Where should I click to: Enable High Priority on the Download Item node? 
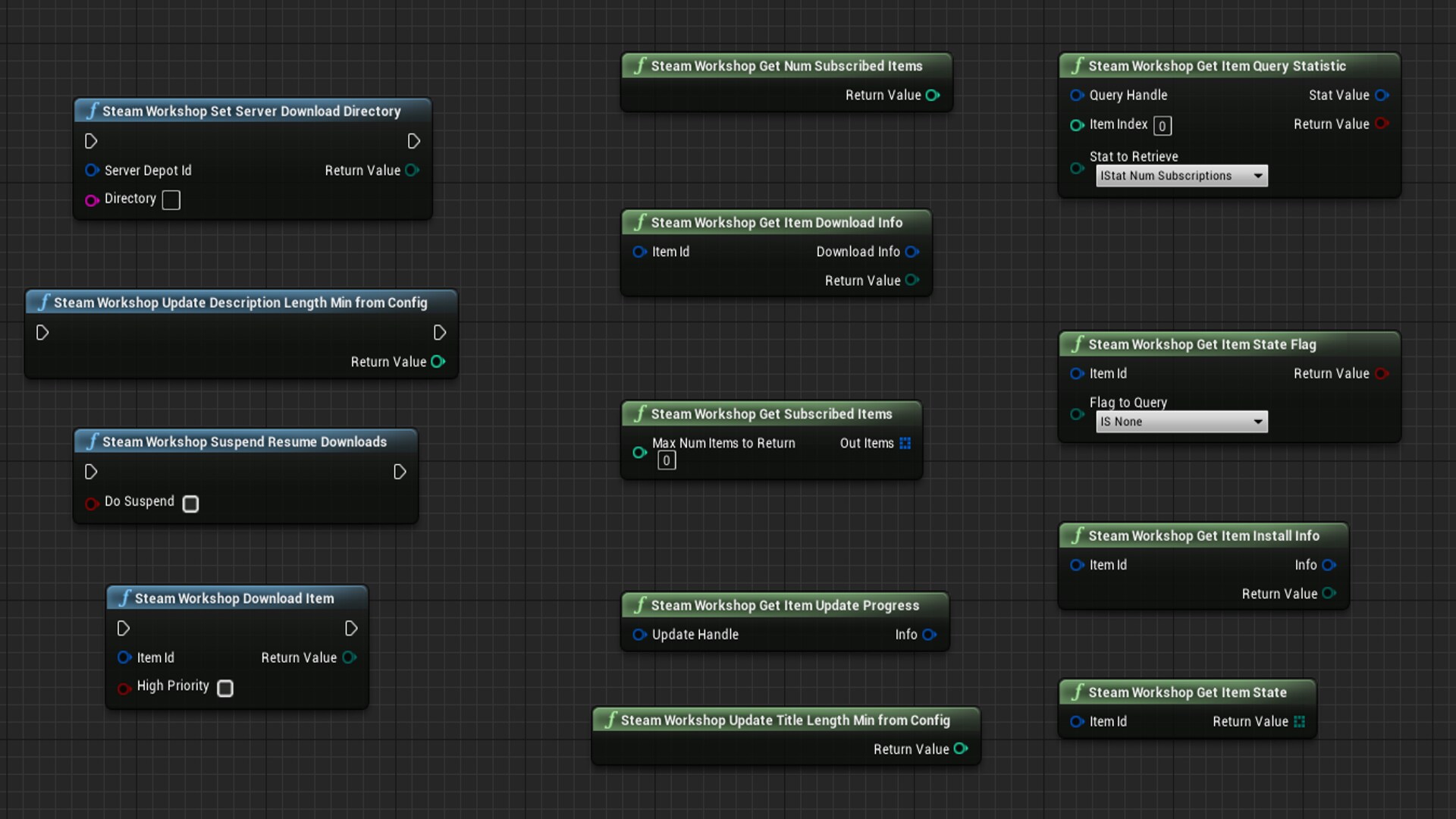[x=224, y=688]
